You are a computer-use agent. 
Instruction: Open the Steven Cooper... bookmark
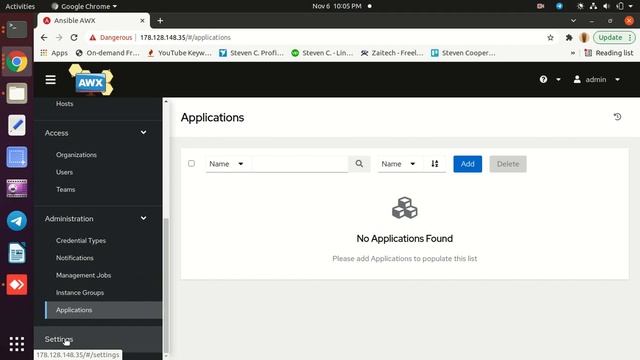pos(463,53)
